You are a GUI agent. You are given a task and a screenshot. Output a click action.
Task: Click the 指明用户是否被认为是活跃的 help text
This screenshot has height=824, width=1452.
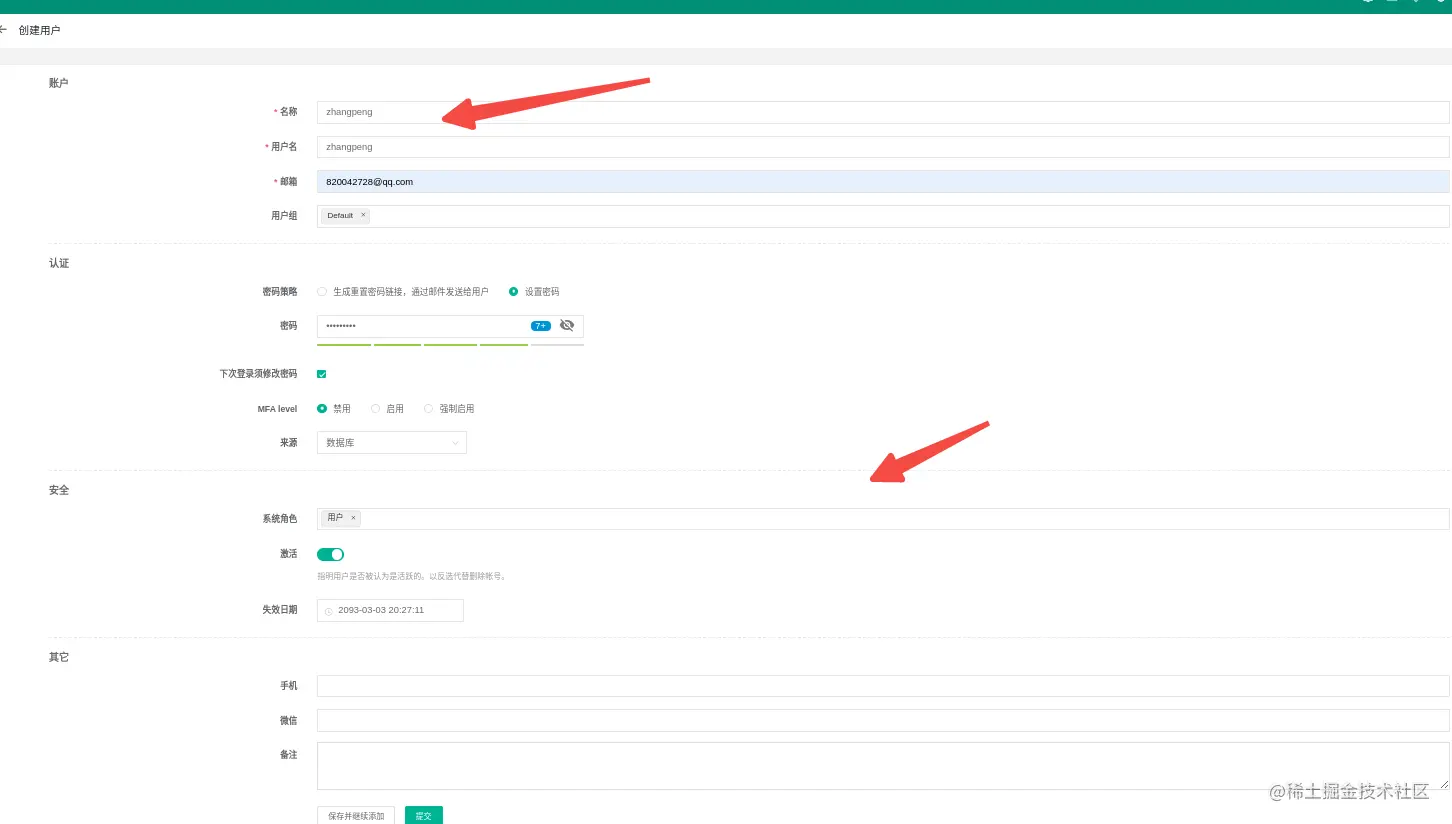[411, 577]
